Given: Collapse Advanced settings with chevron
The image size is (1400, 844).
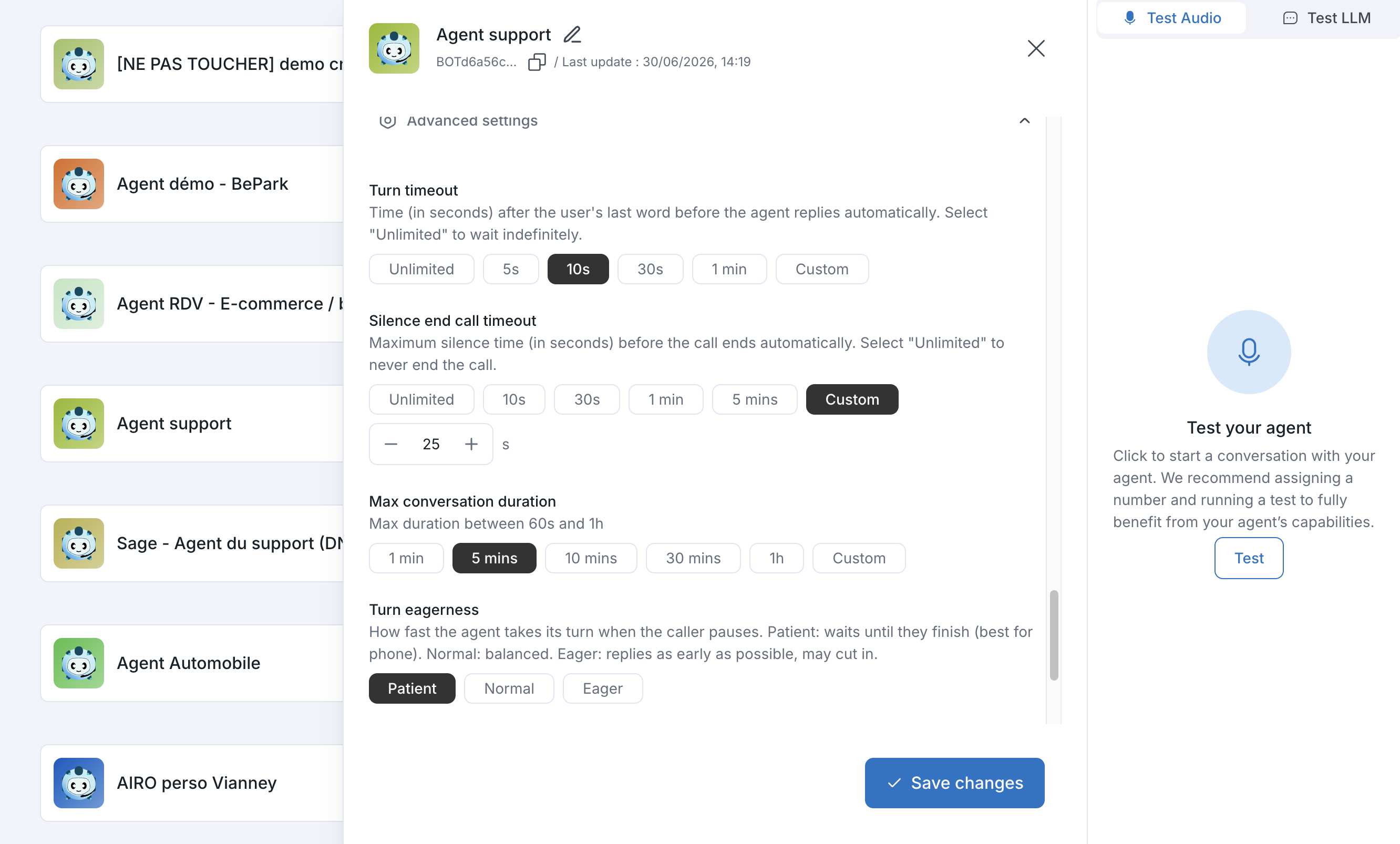Looking at the screenshot, I should pyautogui.click(x=1024, y=120).
